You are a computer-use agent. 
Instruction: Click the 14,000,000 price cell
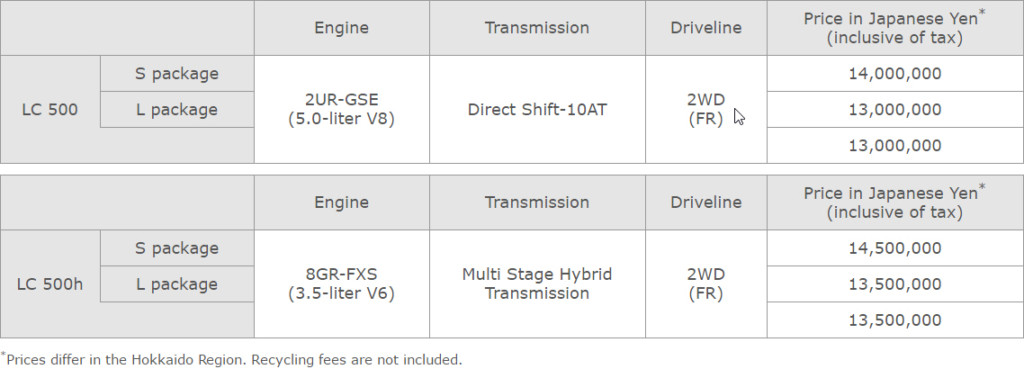(895, 74)
